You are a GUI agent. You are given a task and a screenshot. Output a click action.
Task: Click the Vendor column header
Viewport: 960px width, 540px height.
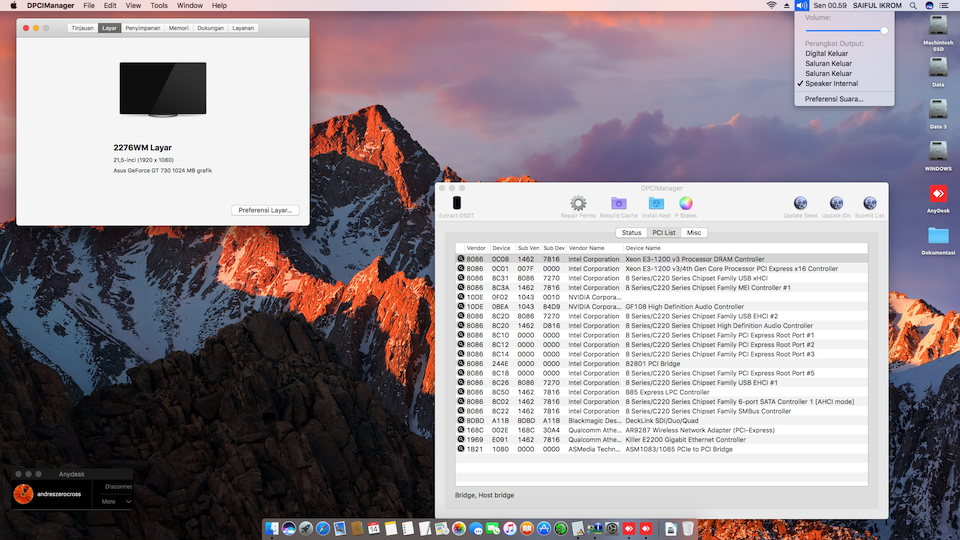click(x=476, y=248)
